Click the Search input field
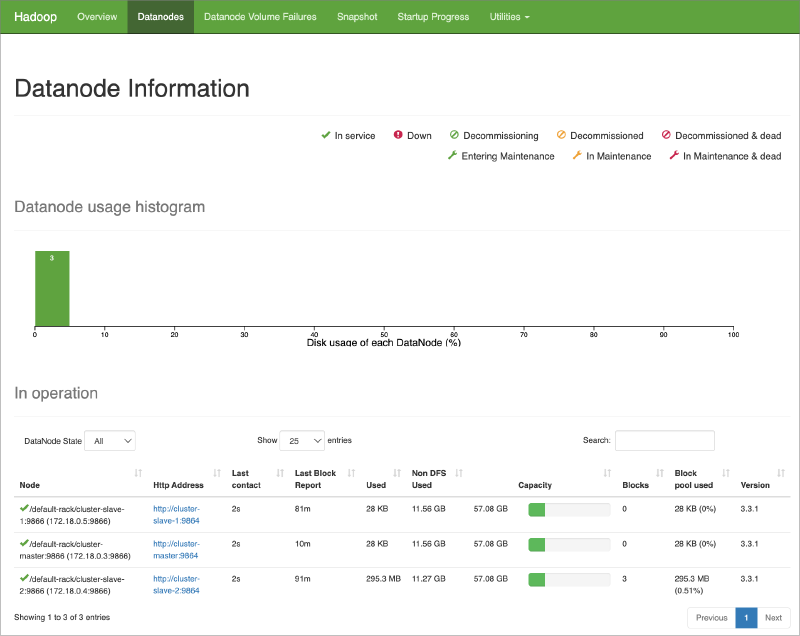The height and width of the screenshot is (636, 800). coord(664,440)
